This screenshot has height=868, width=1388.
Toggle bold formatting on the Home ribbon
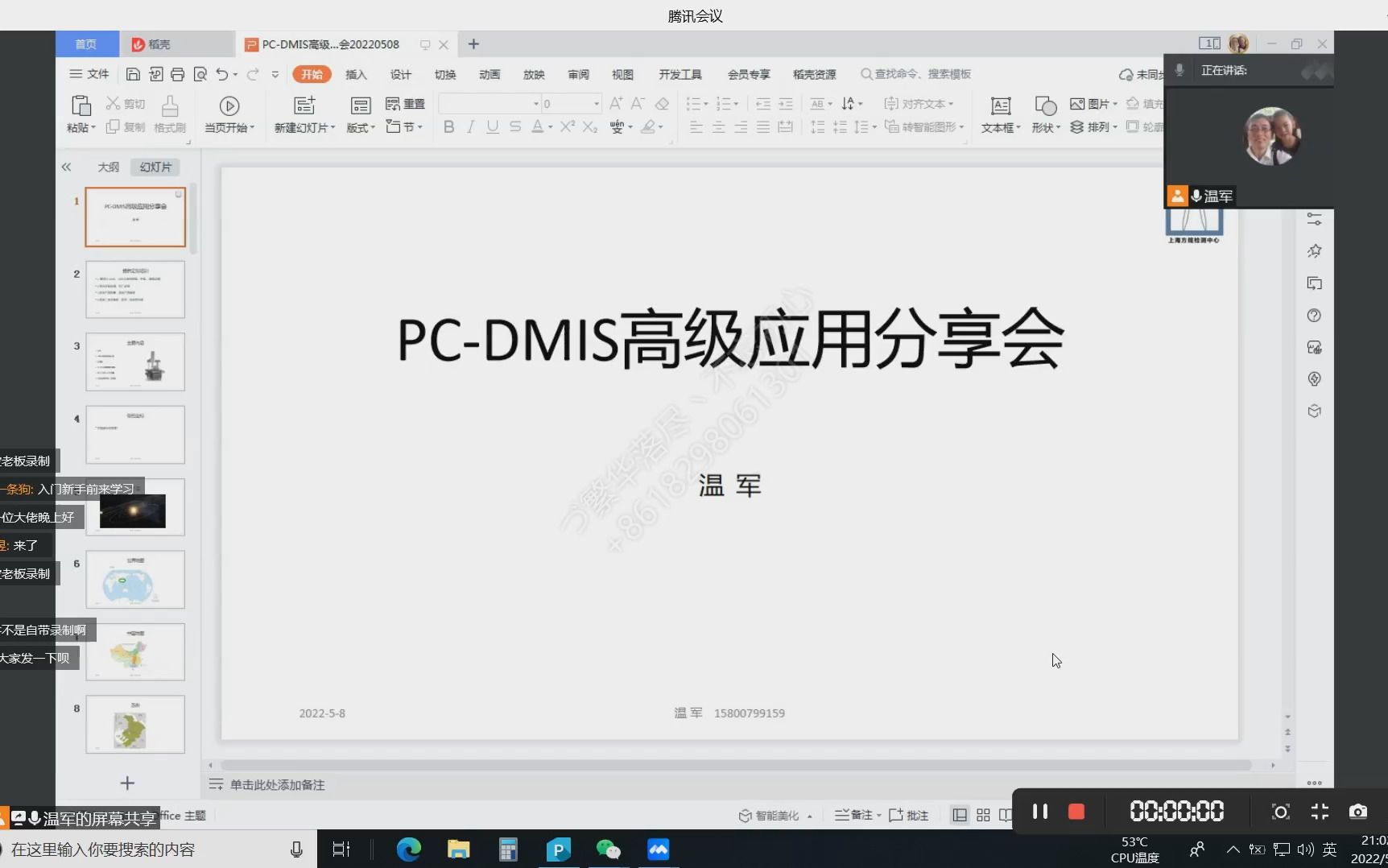(448, 126)
